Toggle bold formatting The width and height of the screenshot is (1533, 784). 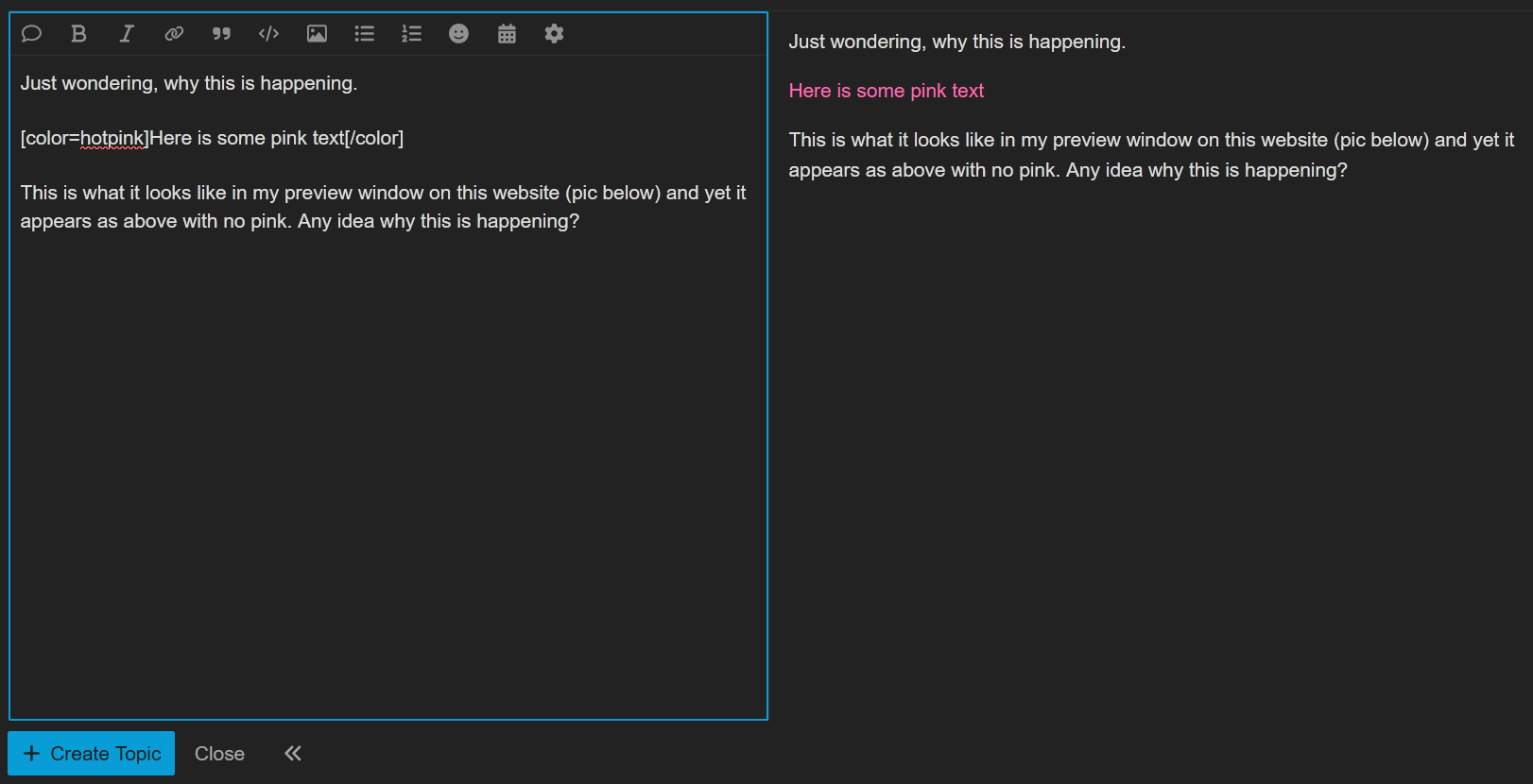[x=78, y=34]
